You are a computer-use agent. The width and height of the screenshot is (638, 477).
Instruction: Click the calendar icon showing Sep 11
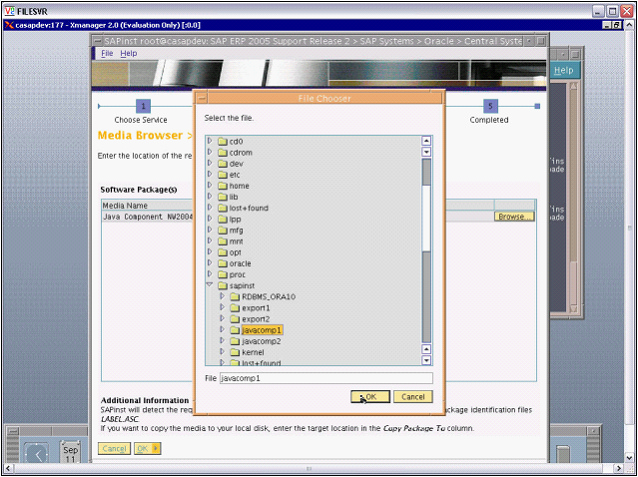tap(70, 453)
